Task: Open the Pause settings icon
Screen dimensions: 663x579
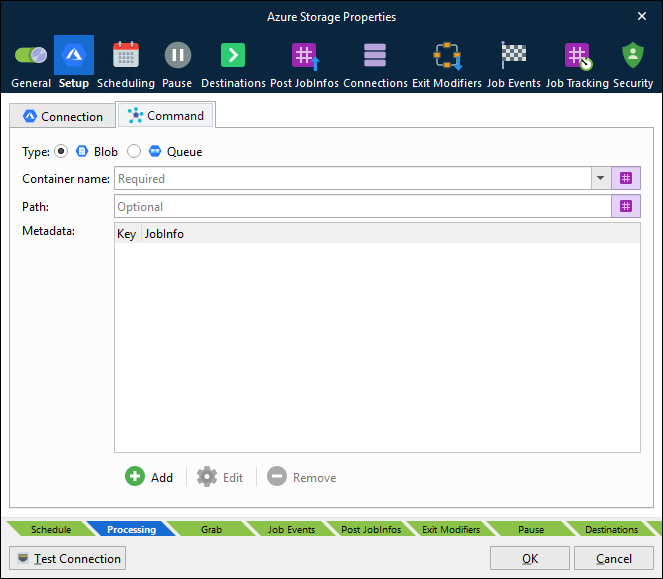Action: coord(178,55)
